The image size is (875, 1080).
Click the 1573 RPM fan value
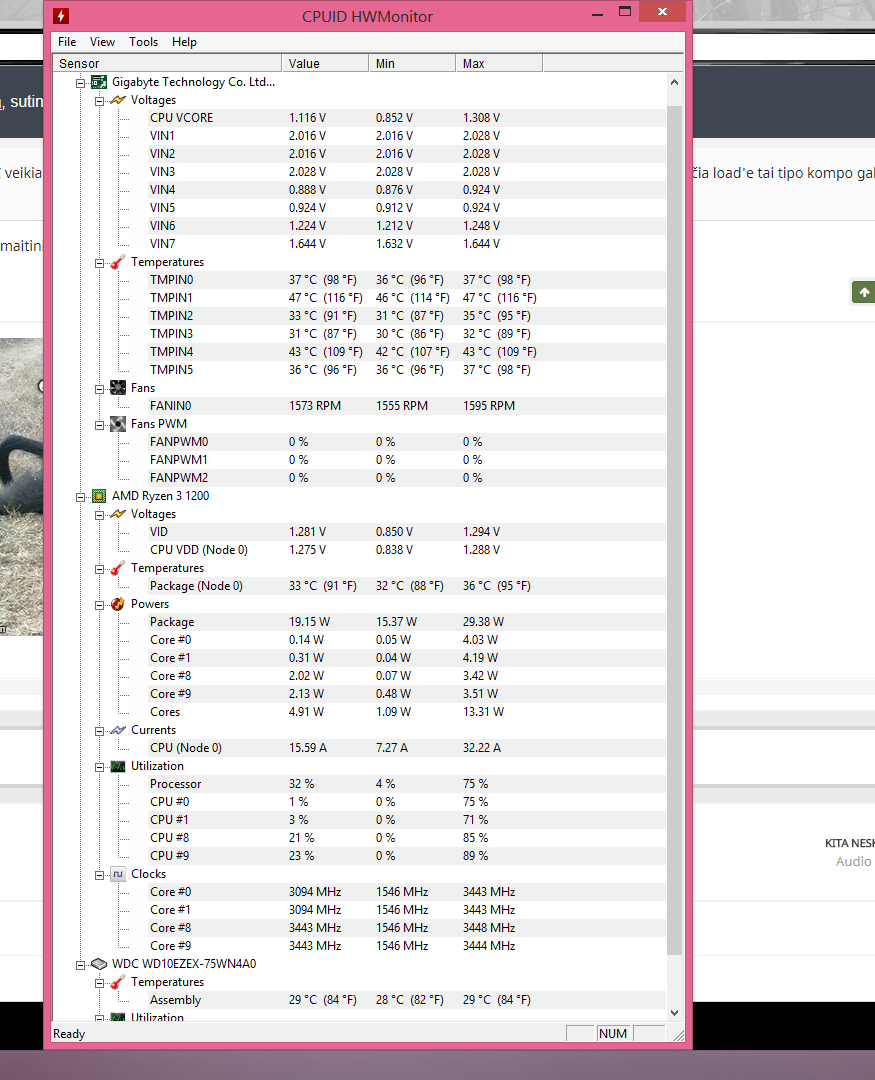point(315,406)
